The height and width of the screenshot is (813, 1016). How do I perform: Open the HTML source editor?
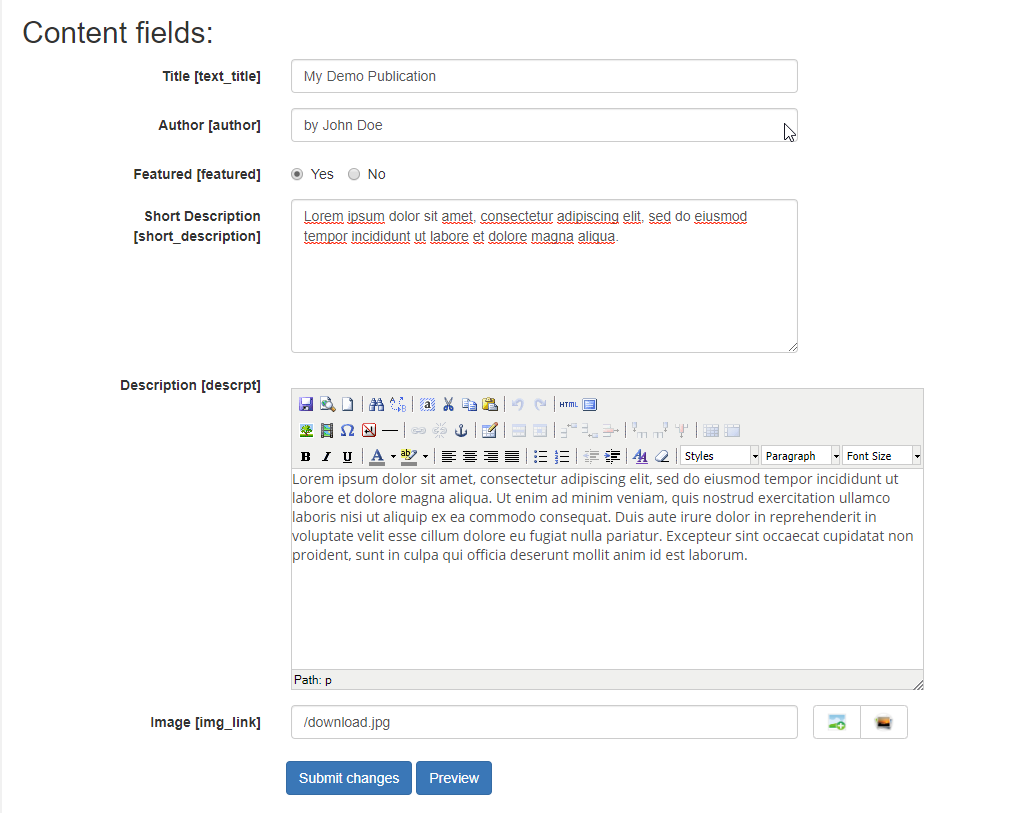coord(568,404)
